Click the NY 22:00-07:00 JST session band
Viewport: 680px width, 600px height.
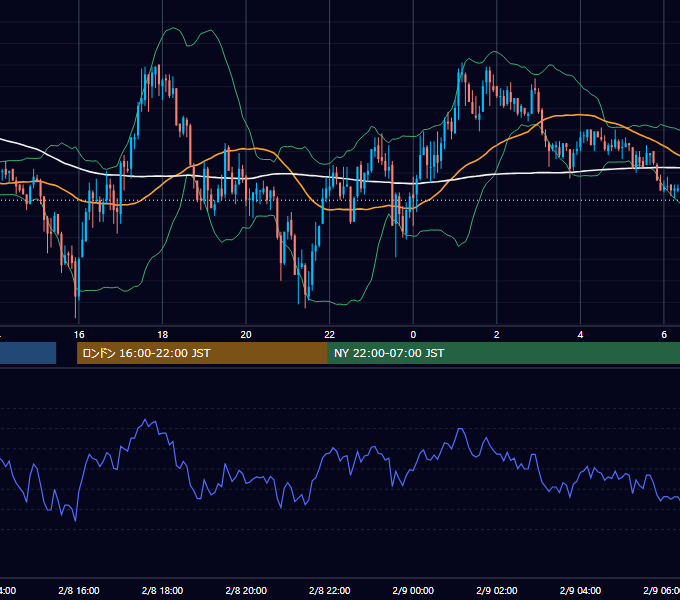click(503, 353)
